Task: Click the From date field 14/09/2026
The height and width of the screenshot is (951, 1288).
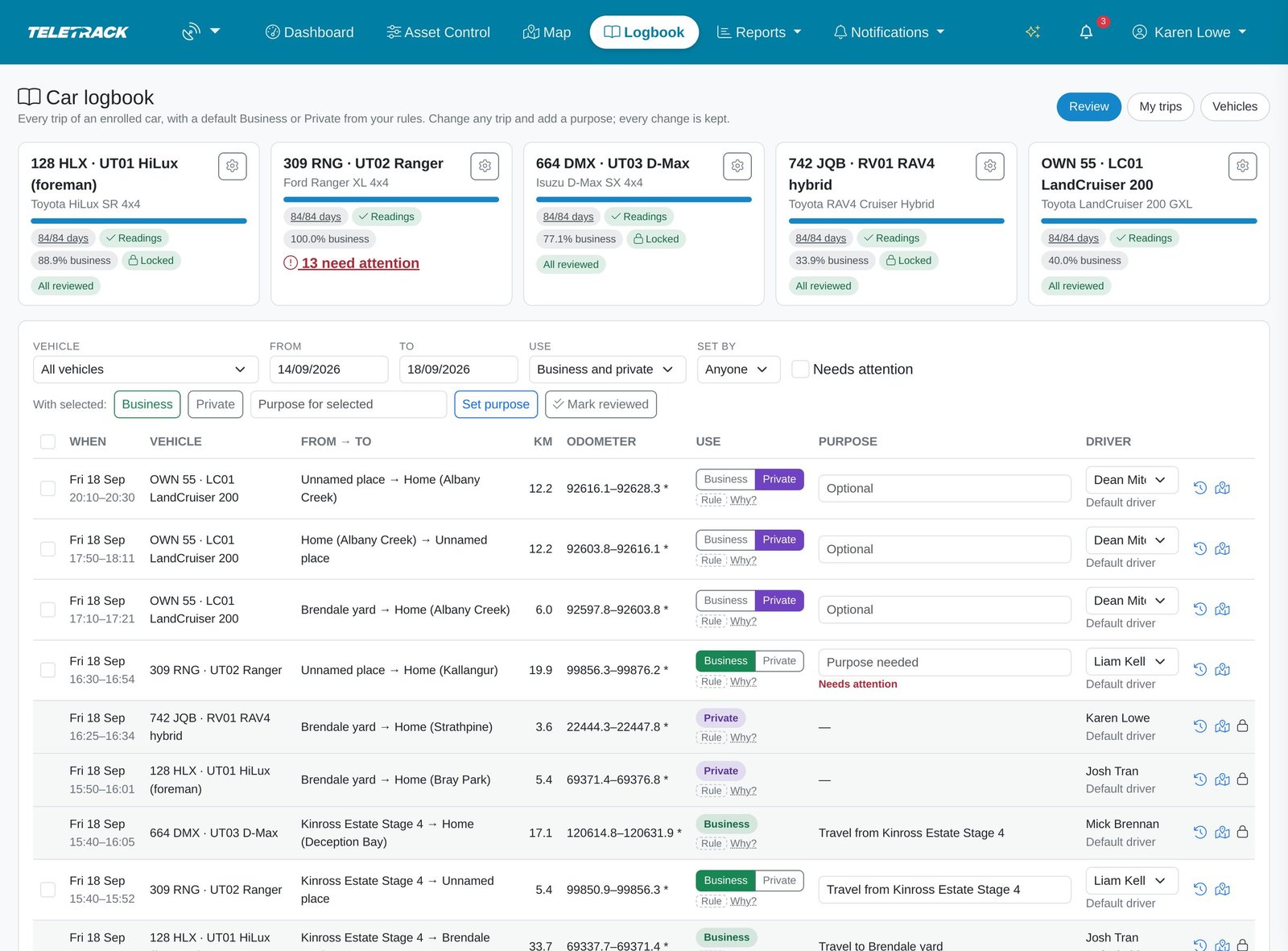Action: click(x=329, y=370)
